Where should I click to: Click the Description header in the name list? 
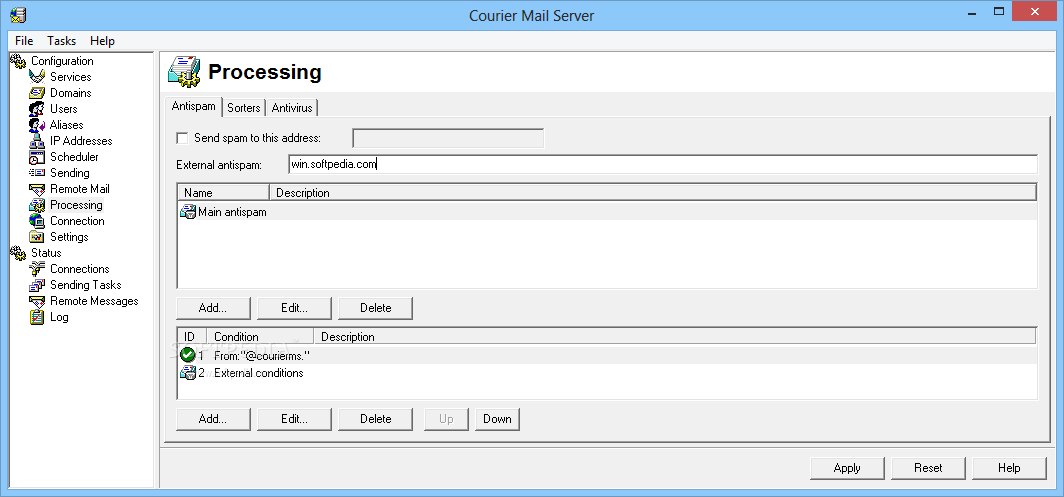pyautogui.click(x=653, y=193)
